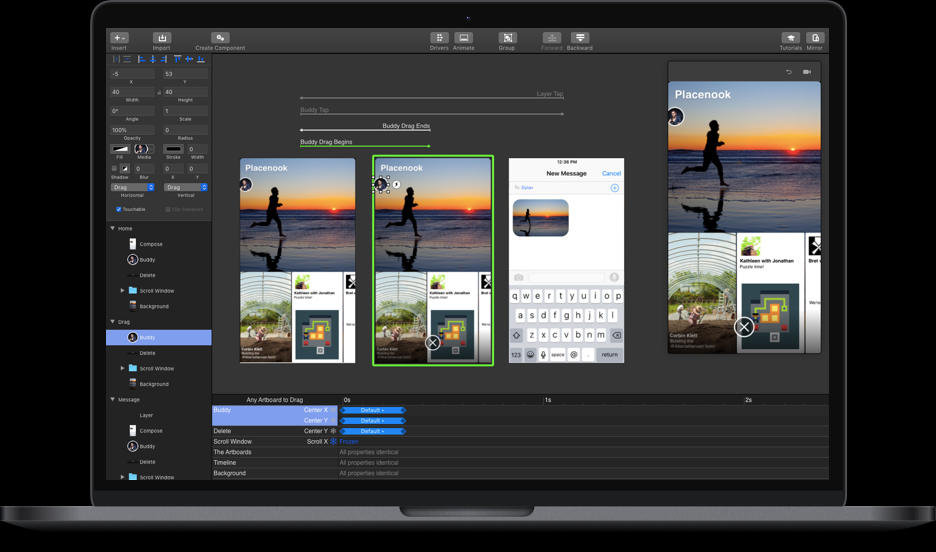Click the Create Component icon
936x552 pixels.
(220, 38)
